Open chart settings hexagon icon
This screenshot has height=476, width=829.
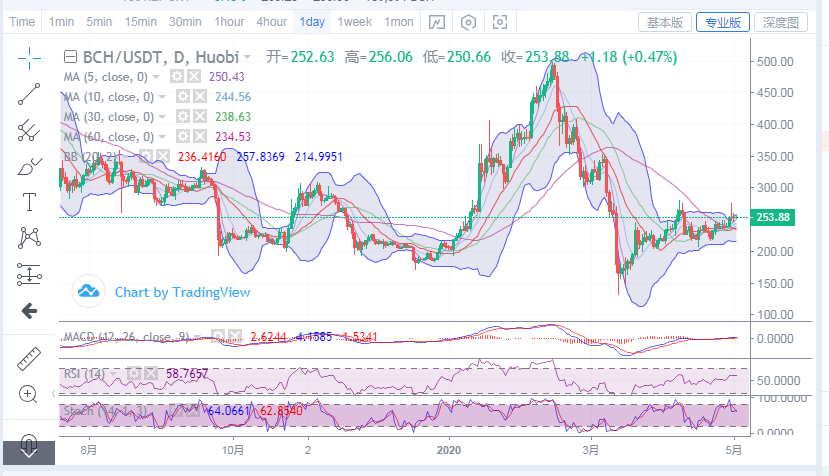click(468, 22)
